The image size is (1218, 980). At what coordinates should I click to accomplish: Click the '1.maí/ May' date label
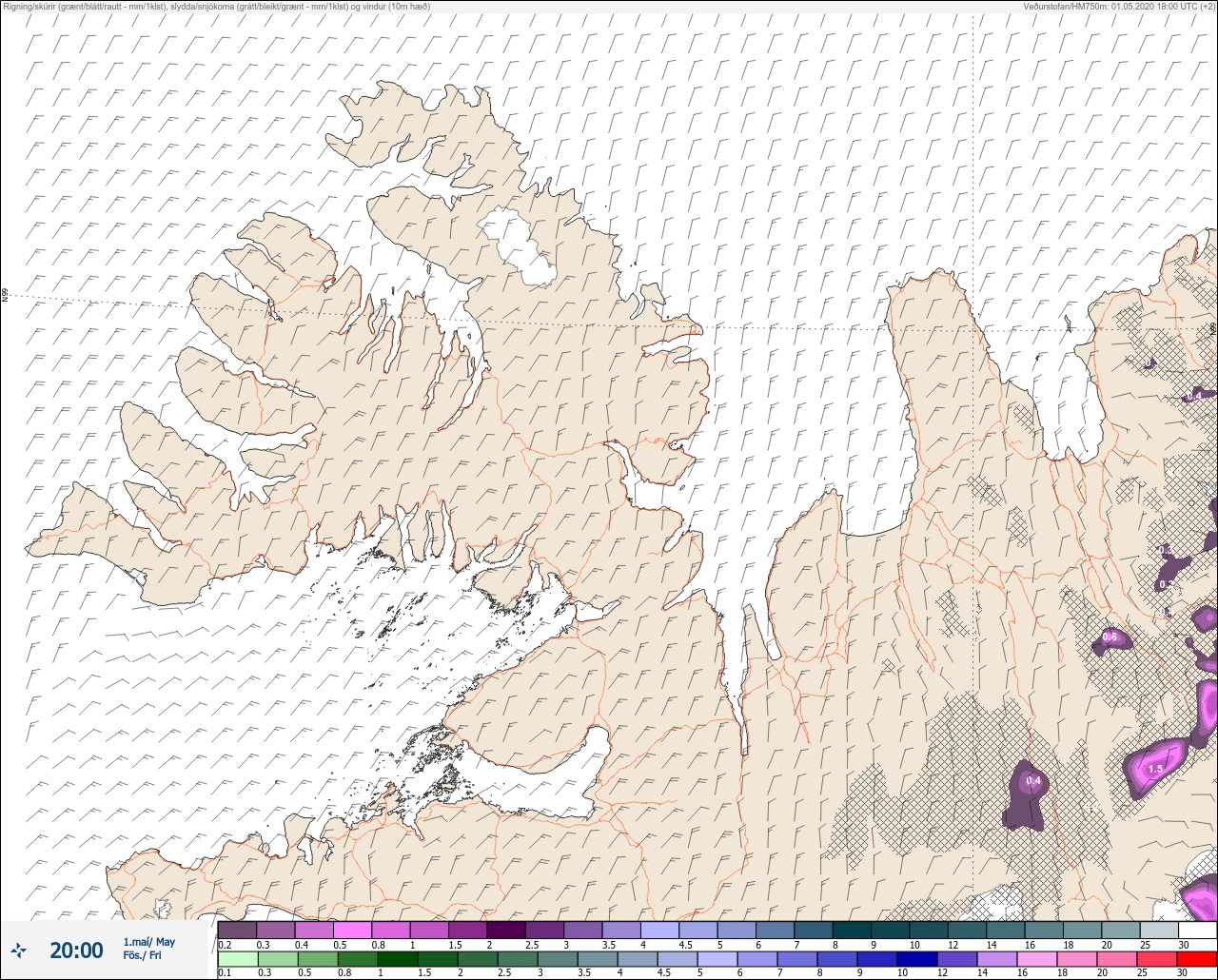[x=149, y=942]
